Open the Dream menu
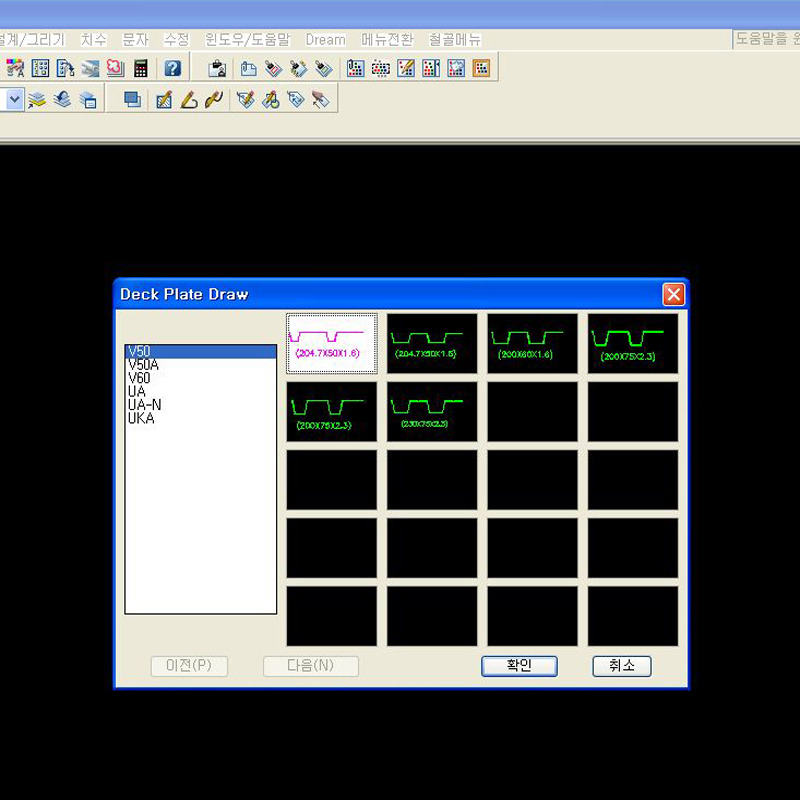 click(x=325, y=40)
